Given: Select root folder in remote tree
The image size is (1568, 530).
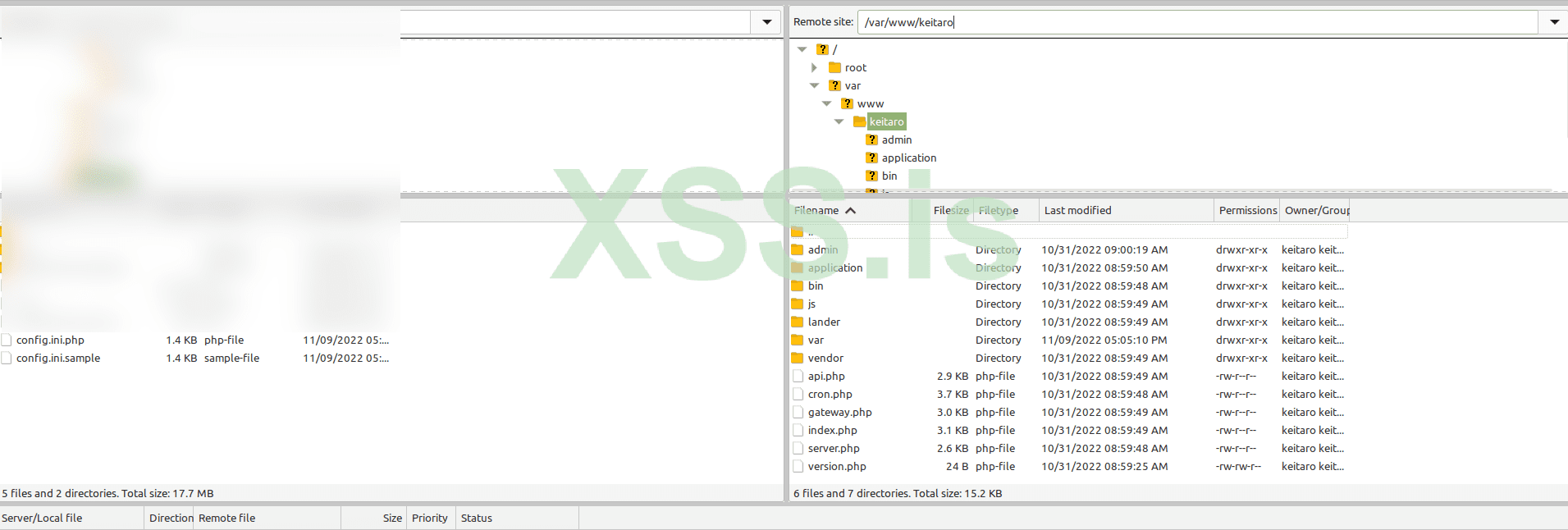Looking at the screenshot, I should click(x=856, y=67).
